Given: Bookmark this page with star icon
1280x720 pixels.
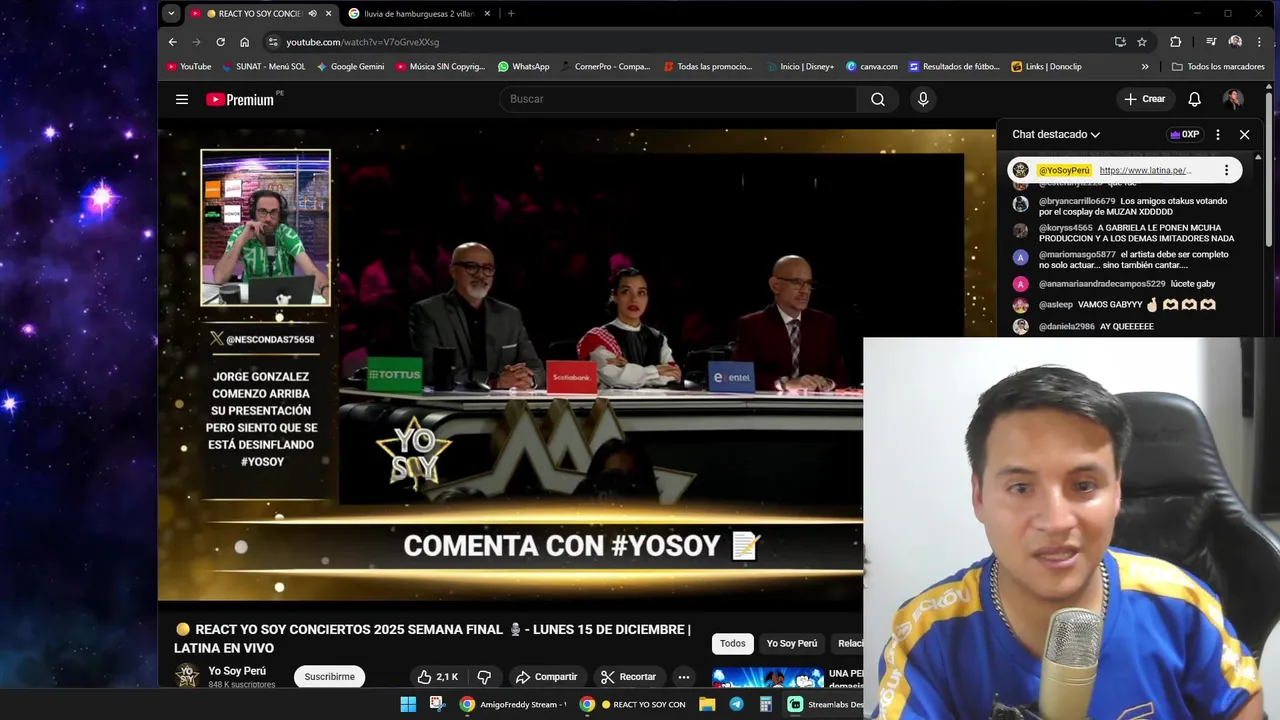Looking at the screenshot, I should 1142,42.
